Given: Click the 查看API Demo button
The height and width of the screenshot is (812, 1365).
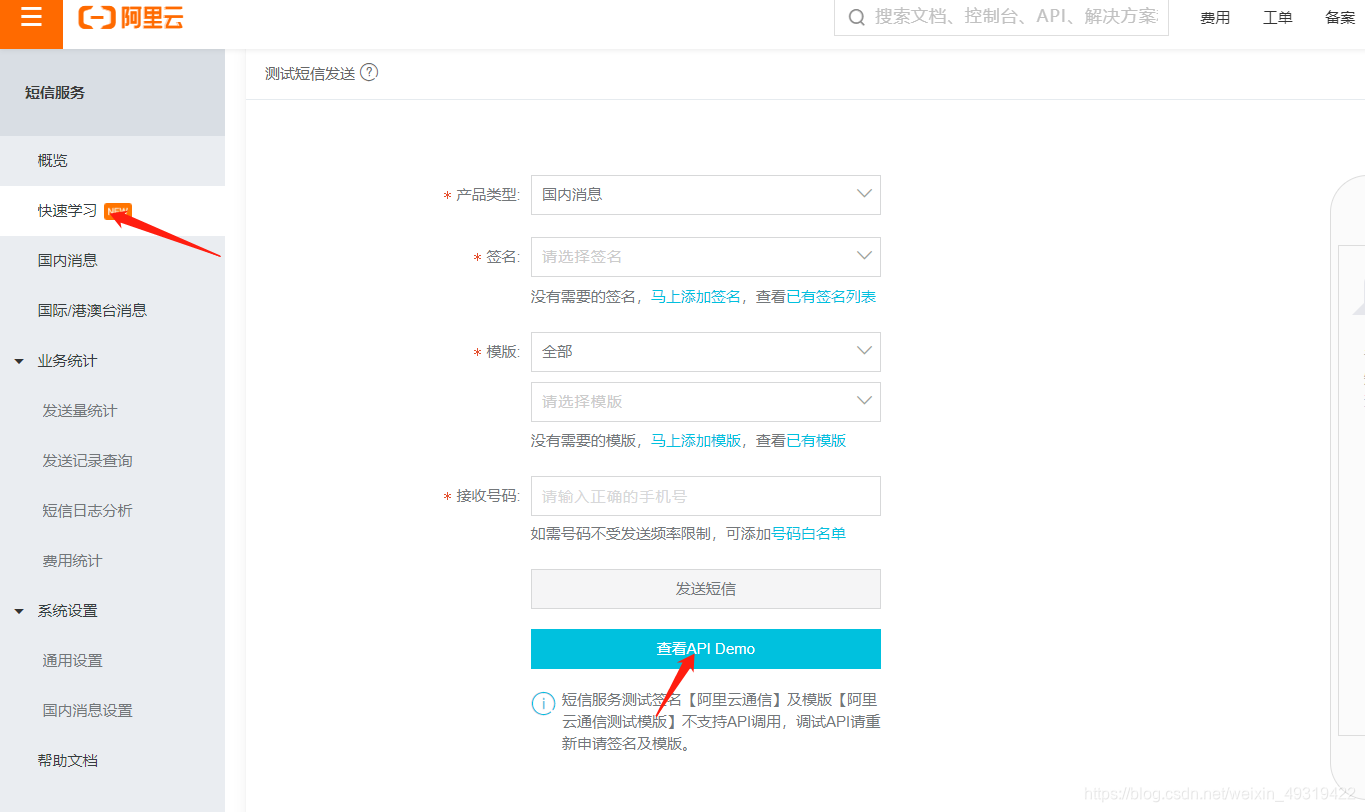Looking at the screenshot, I should pos(705,649).
